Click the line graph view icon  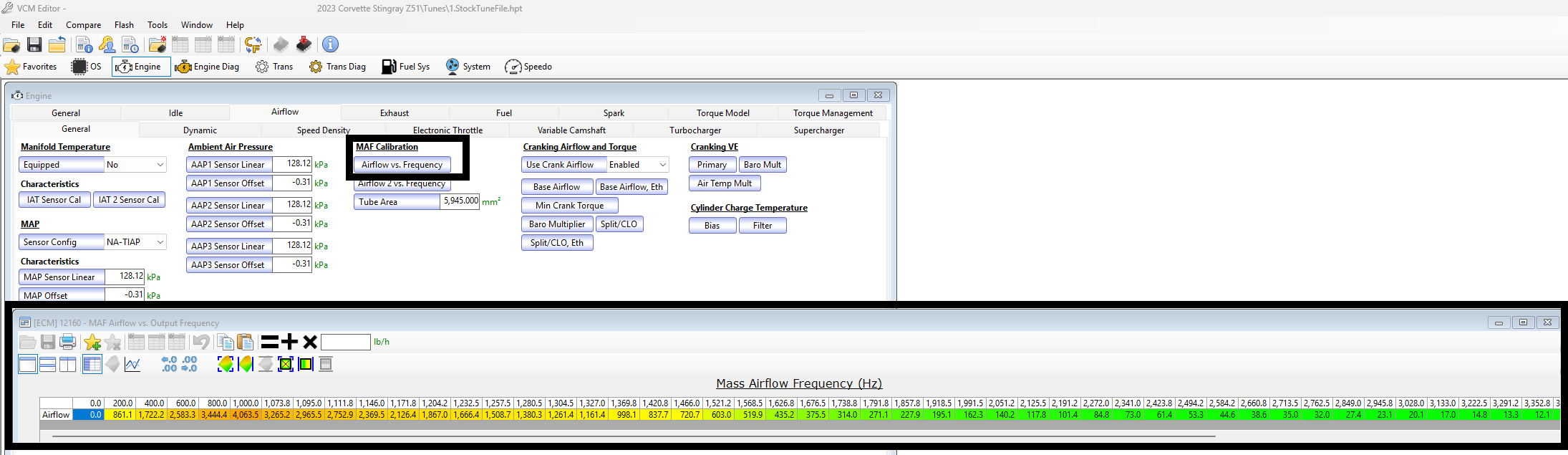click(x=132, y=364)
